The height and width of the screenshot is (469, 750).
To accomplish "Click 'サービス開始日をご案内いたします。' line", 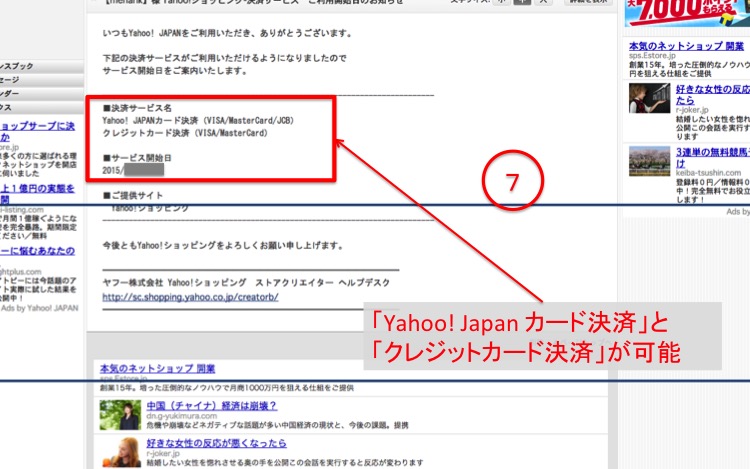I will pos(175,71).
